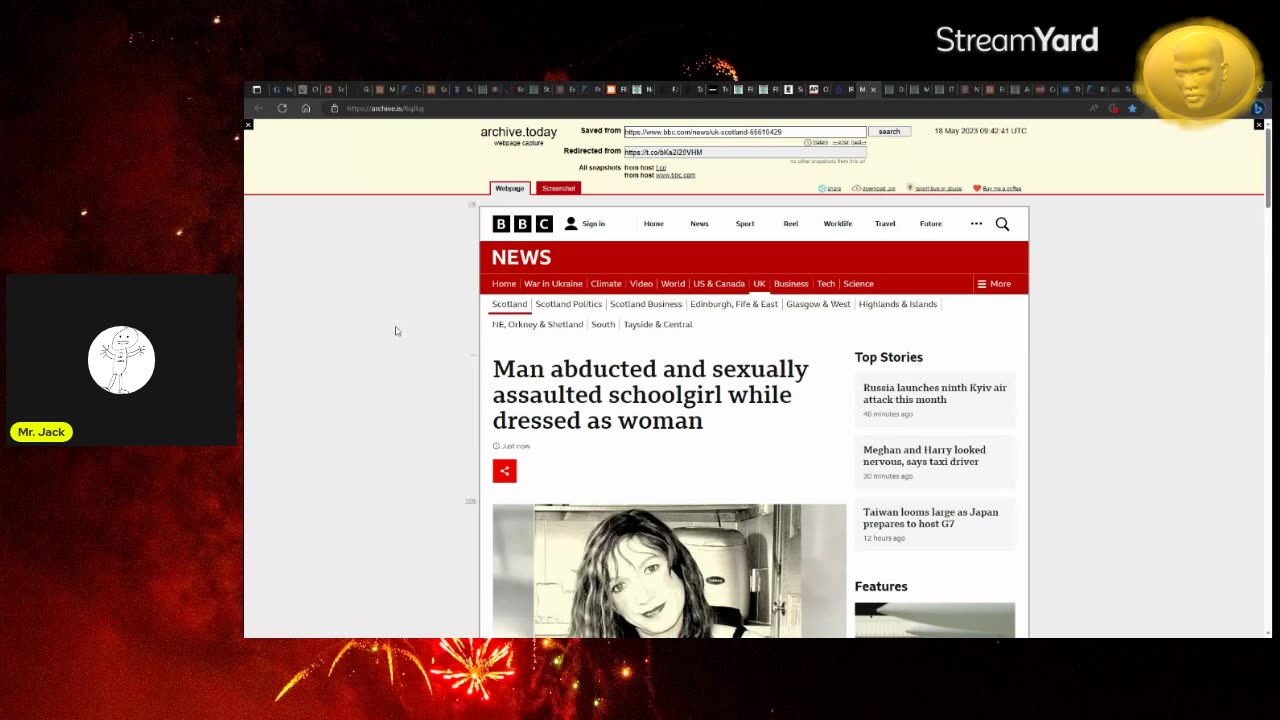Screen dimensions: 1280x720
Task: Open the browser home icon
Action: [x=306, y=108]
